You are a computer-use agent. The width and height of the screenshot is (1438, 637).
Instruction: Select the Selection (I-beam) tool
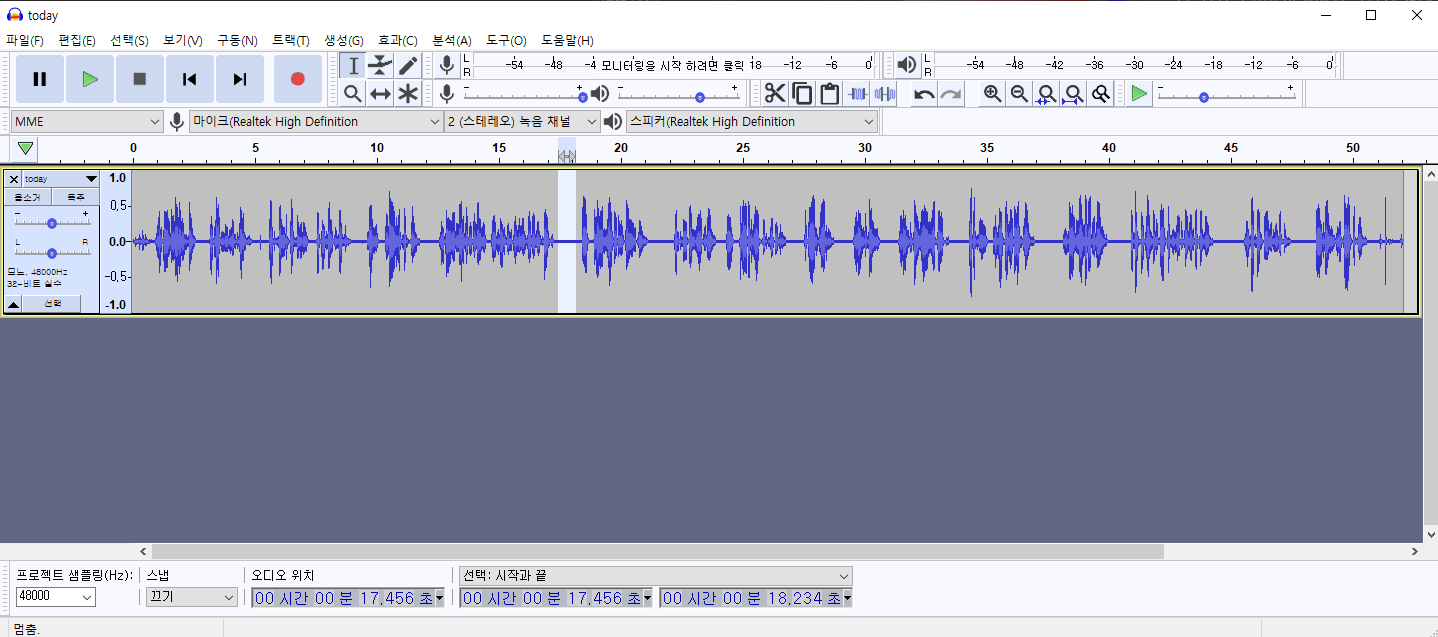coord(352,66)
